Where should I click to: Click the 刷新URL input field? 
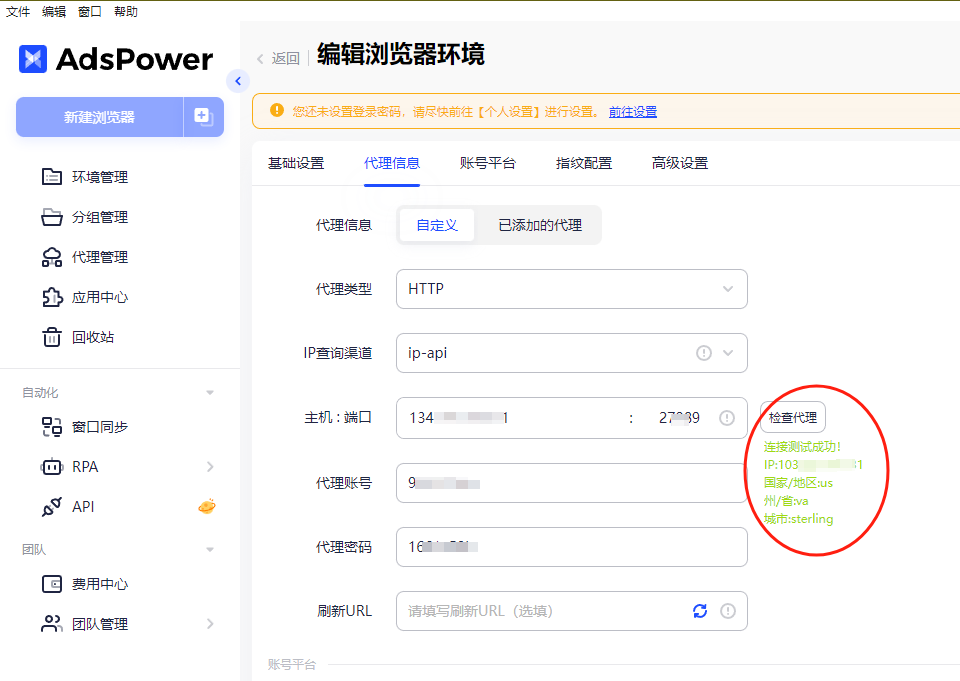click(571, 611)
